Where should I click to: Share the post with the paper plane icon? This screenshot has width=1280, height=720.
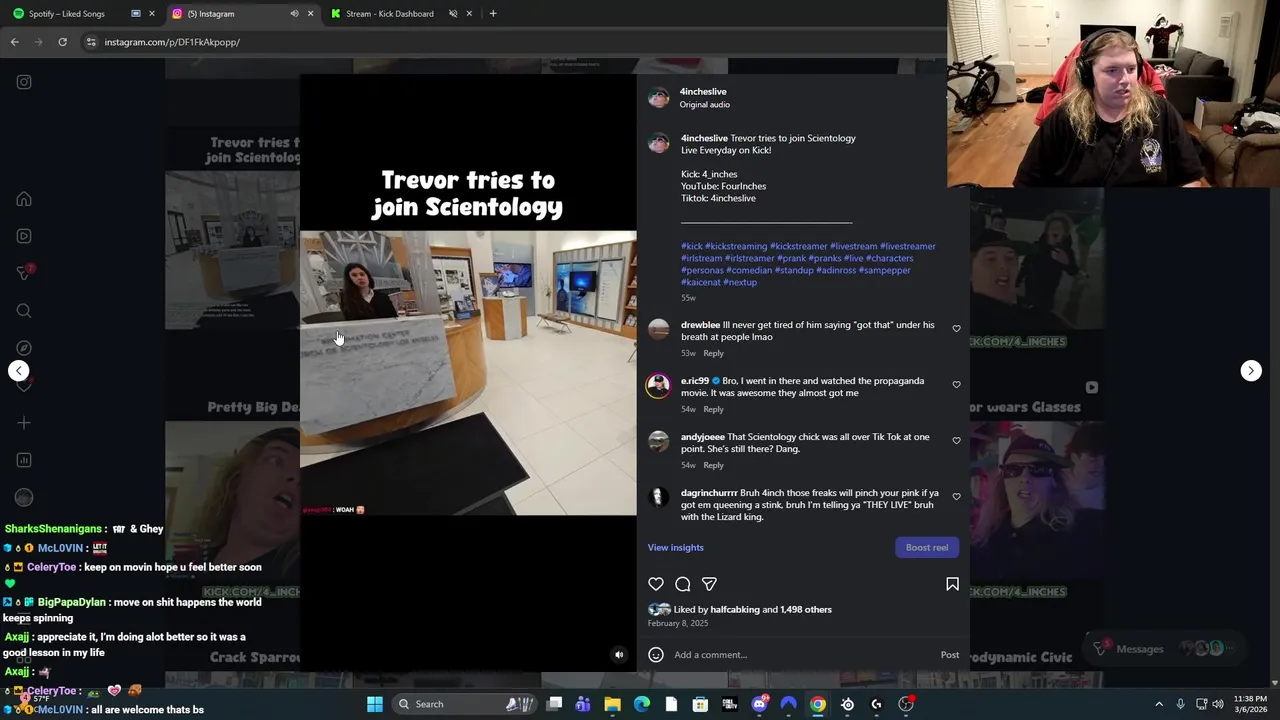point(709,584)
